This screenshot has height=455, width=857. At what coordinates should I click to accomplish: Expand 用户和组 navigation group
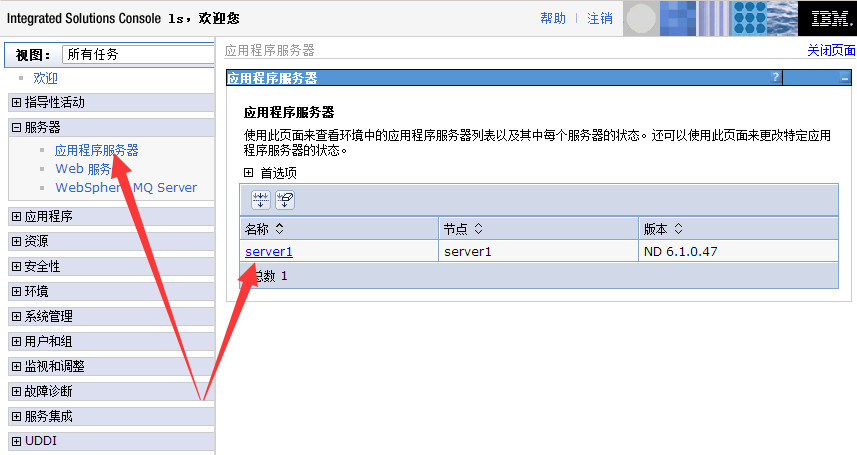16,341
